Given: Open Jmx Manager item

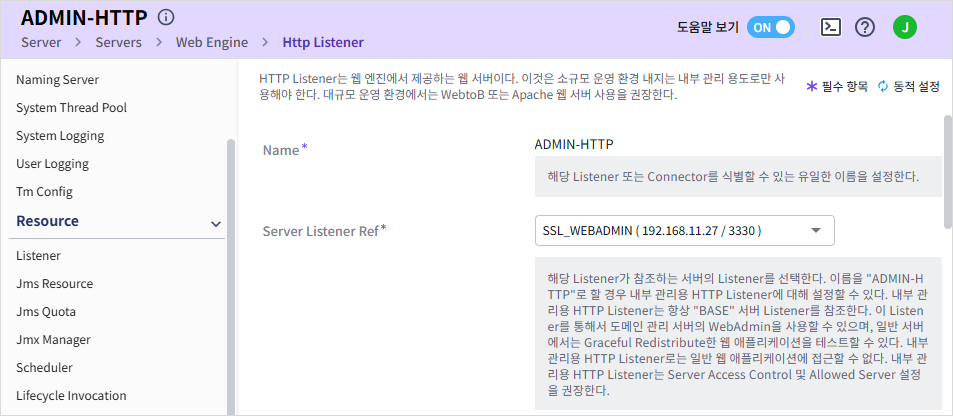Looking at the screenshot, I should 53,339.
